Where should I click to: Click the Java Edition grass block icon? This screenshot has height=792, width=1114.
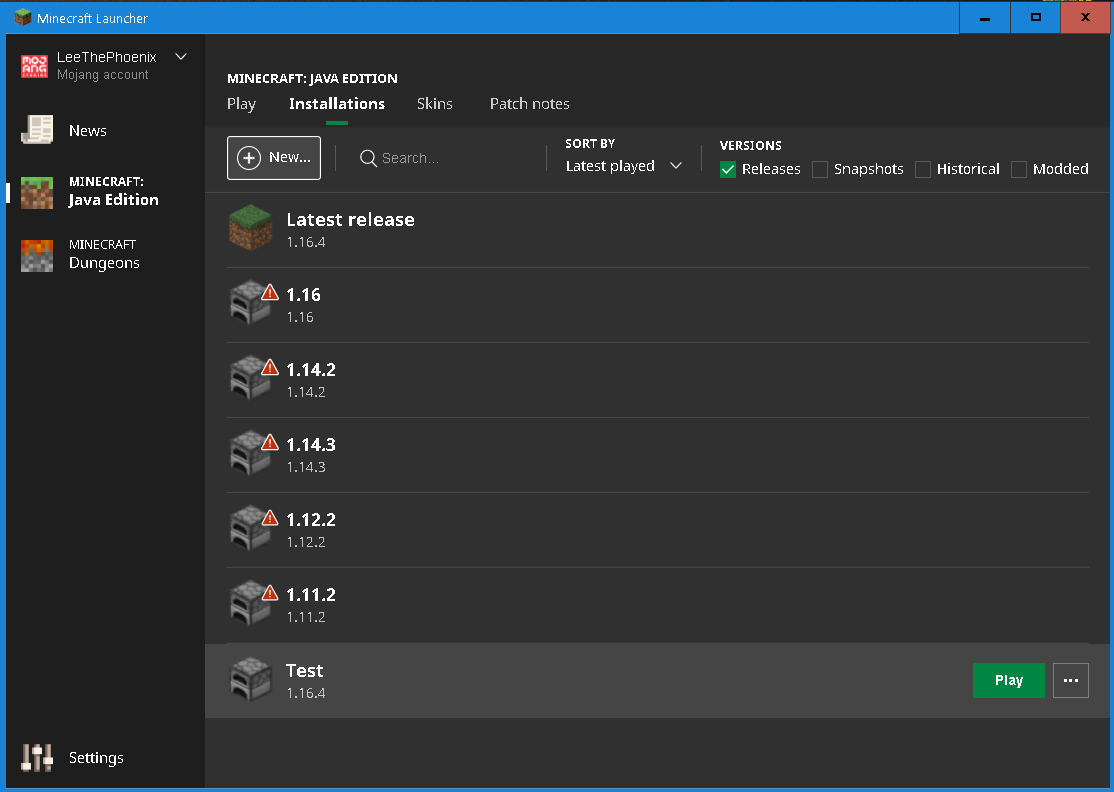pos(37,192)
